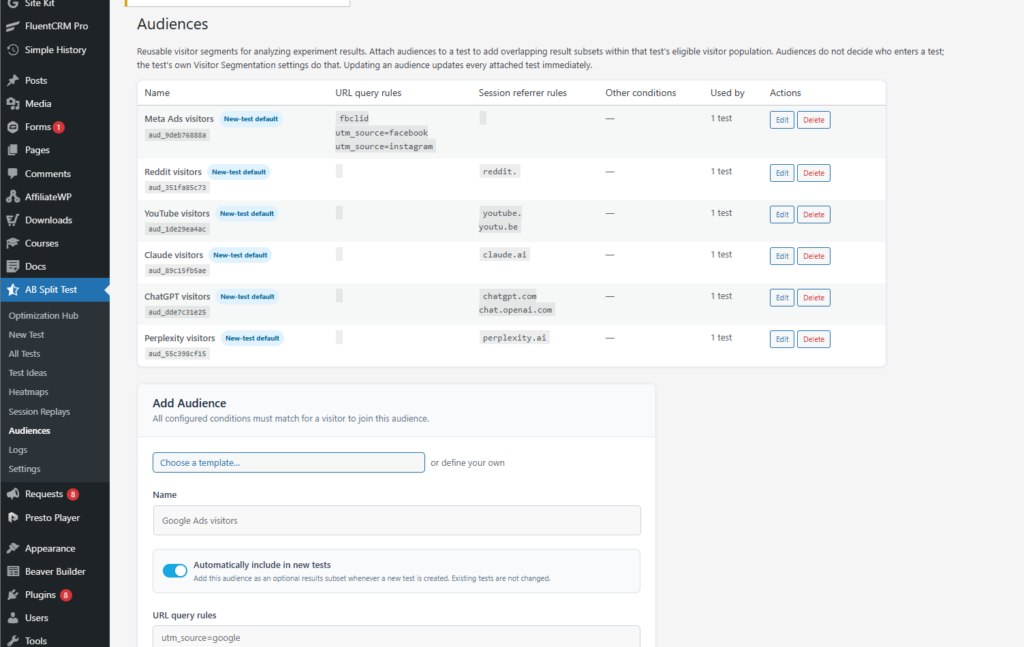This screenshot has height=647, width=1024.
Task: Open AB Split Test Settings submenu
Action: pos(24,469)
